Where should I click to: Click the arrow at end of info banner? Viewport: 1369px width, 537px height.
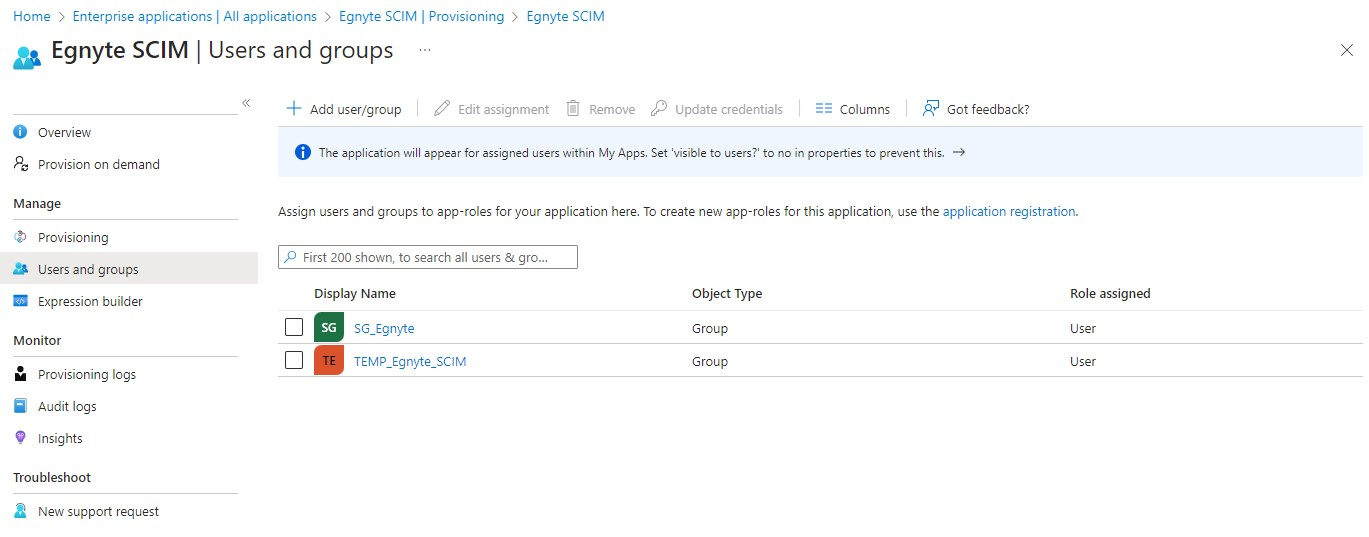coord(958,153)
